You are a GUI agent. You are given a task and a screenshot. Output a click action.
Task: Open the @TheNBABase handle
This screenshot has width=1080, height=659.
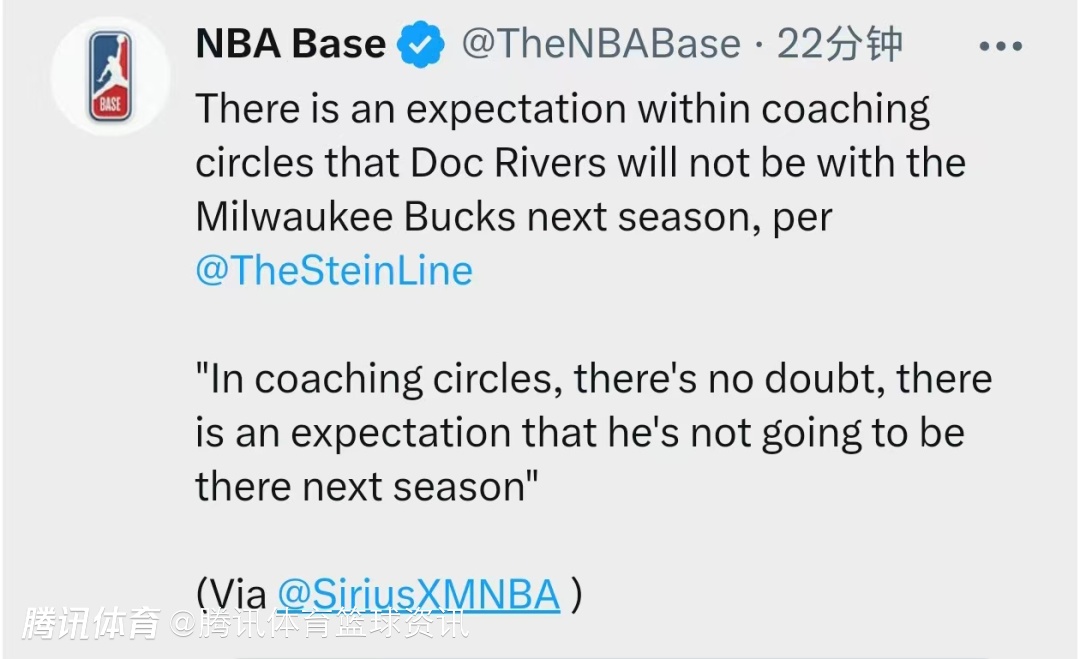pyautogui.click(x=600, y=44)
